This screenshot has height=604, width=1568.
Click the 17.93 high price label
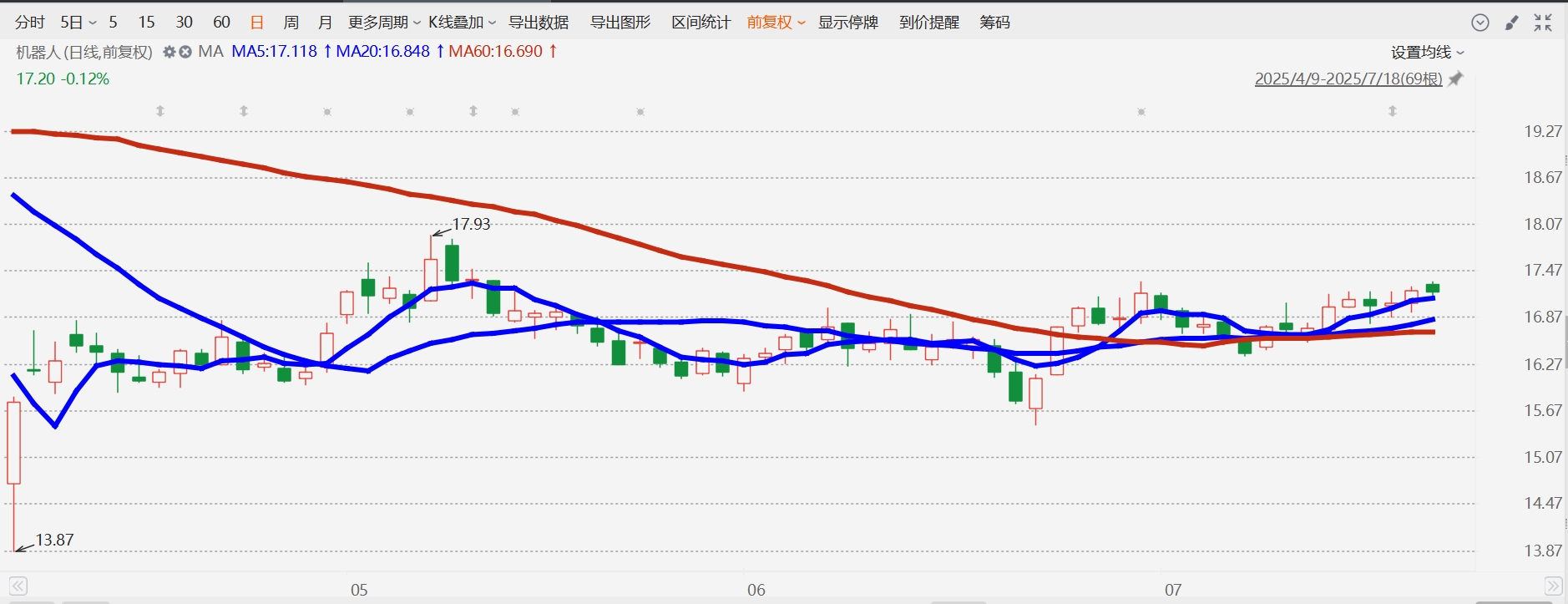[x=471, y=224]
